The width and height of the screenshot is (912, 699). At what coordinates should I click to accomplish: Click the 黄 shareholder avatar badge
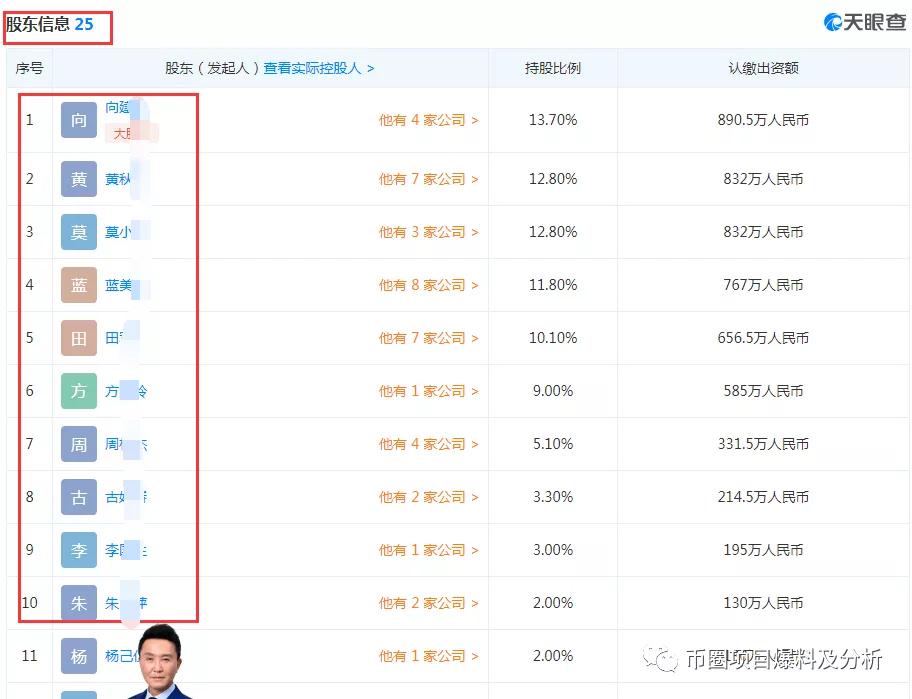click(x=78, y=179)
